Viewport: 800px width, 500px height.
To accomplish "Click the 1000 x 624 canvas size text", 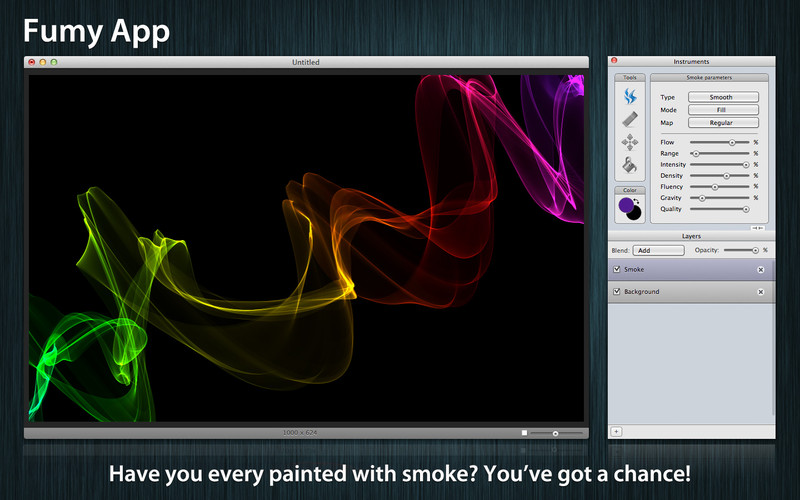I will tap(300, 433).
